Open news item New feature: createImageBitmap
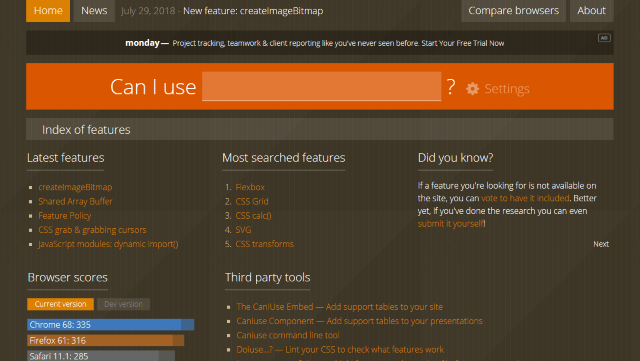 (253, 11)
